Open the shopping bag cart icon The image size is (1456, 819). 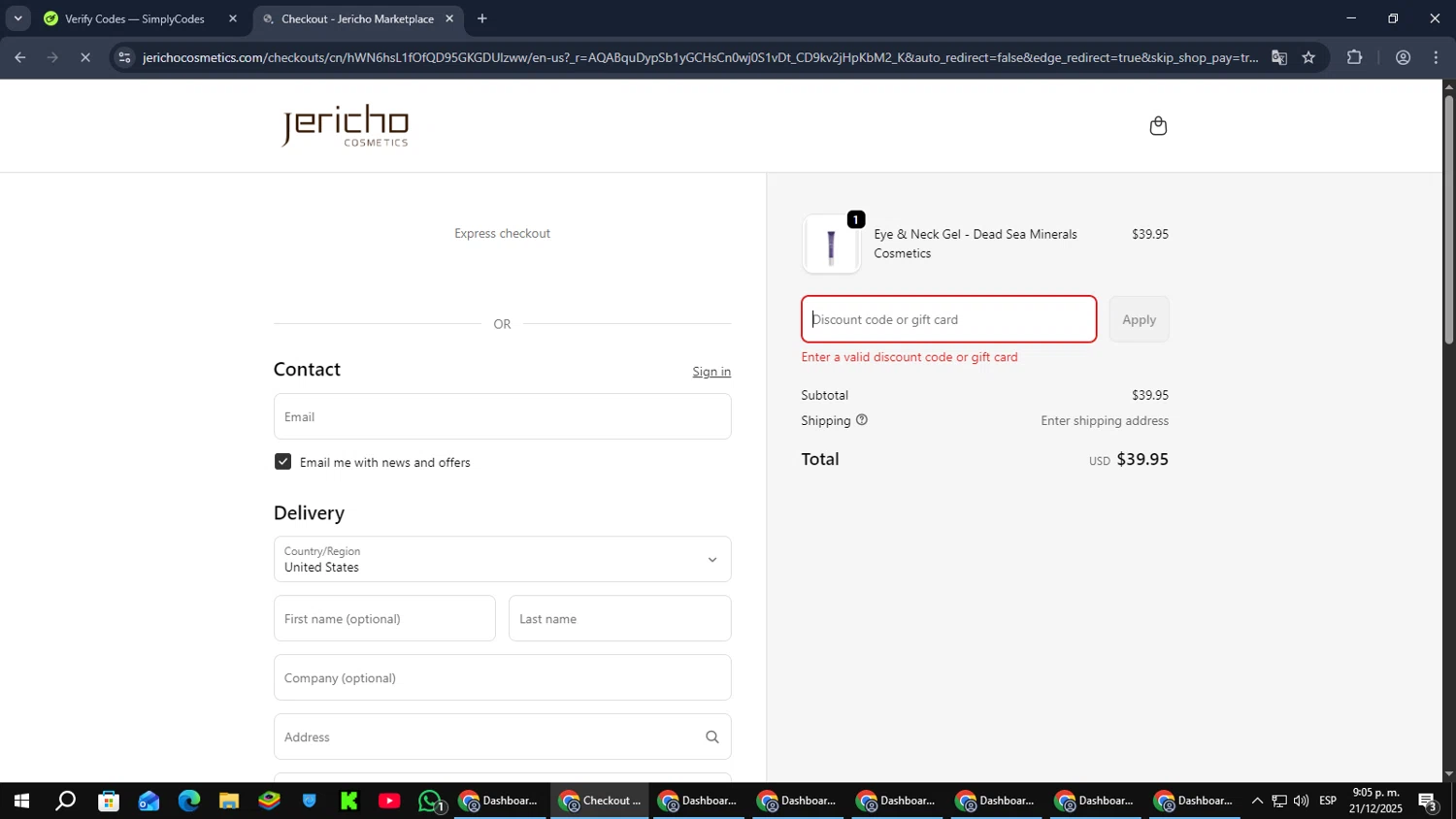[x=1158, y=126]
